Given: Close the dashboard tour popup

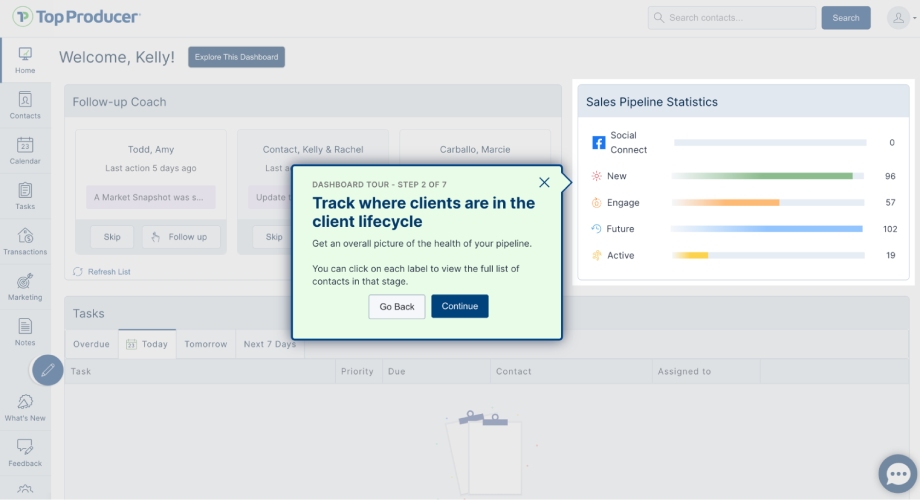Looking at the screenshot, I should (x=544, y=183).
